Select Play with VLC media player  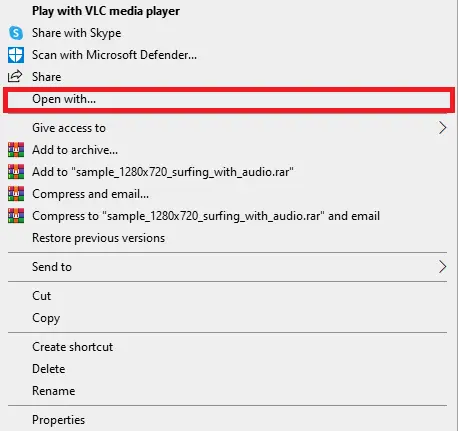106,11
